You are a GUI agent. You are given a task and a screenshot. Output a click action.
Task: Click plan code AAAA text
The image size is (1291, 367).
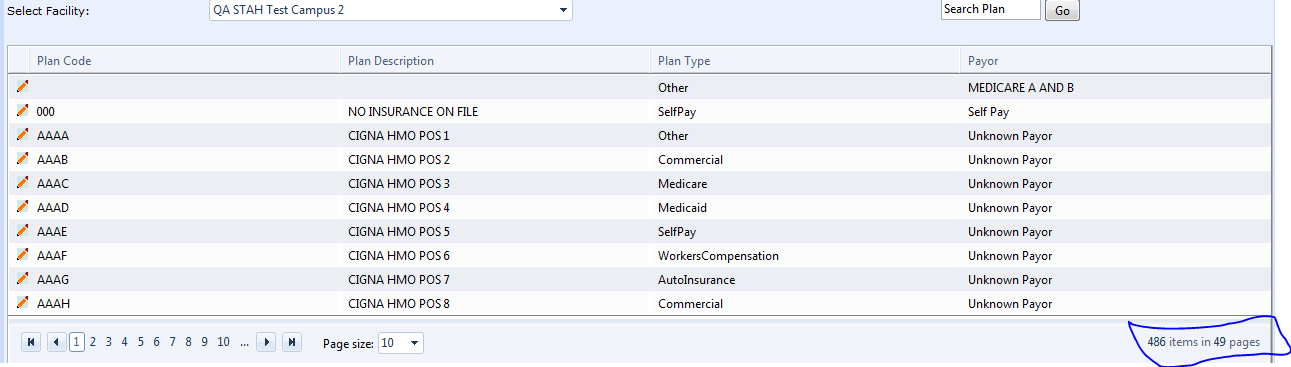point(53,135)
